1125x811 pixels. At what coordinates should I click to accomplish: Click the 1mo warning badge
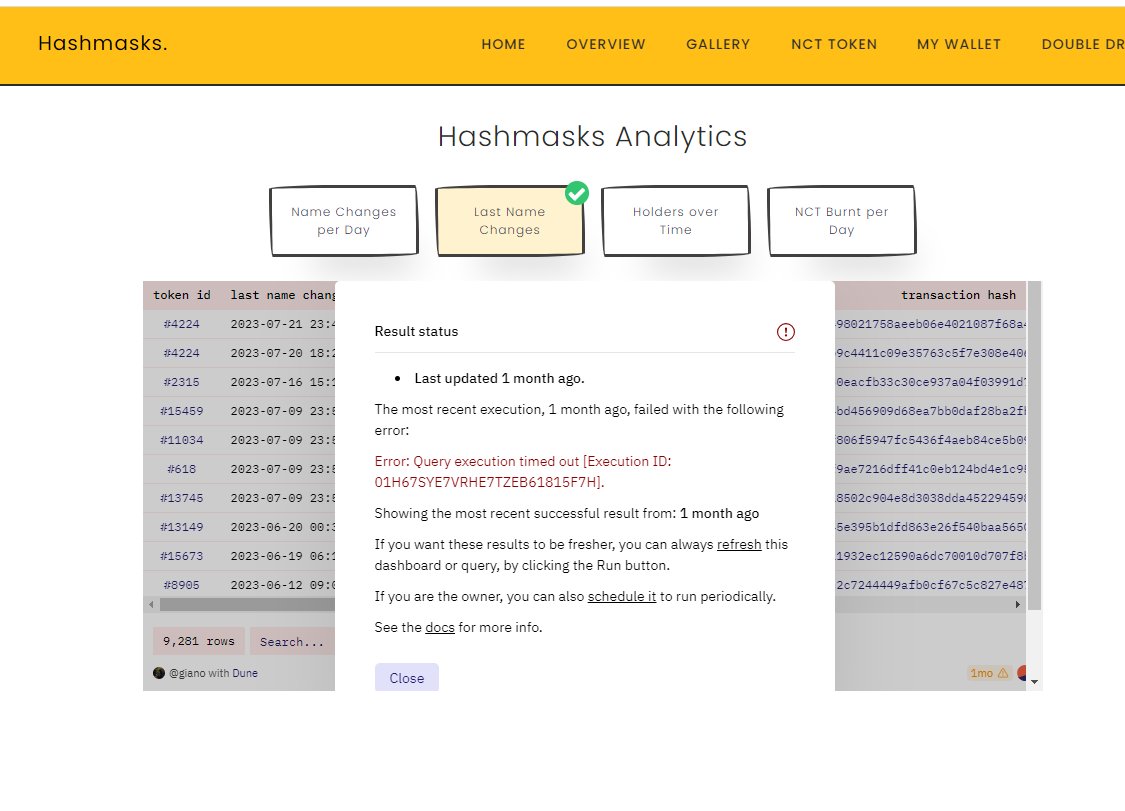coord(989,673)
